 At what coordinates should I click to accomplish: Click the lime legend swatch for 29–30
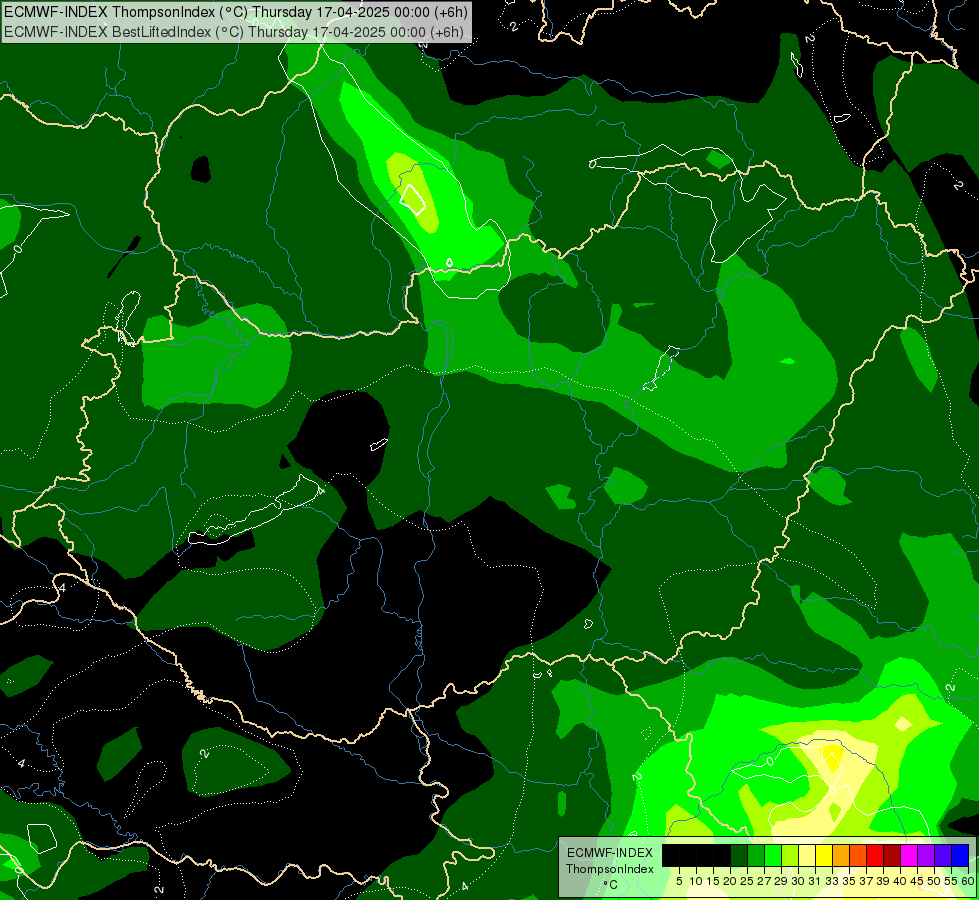click(790, 855)
